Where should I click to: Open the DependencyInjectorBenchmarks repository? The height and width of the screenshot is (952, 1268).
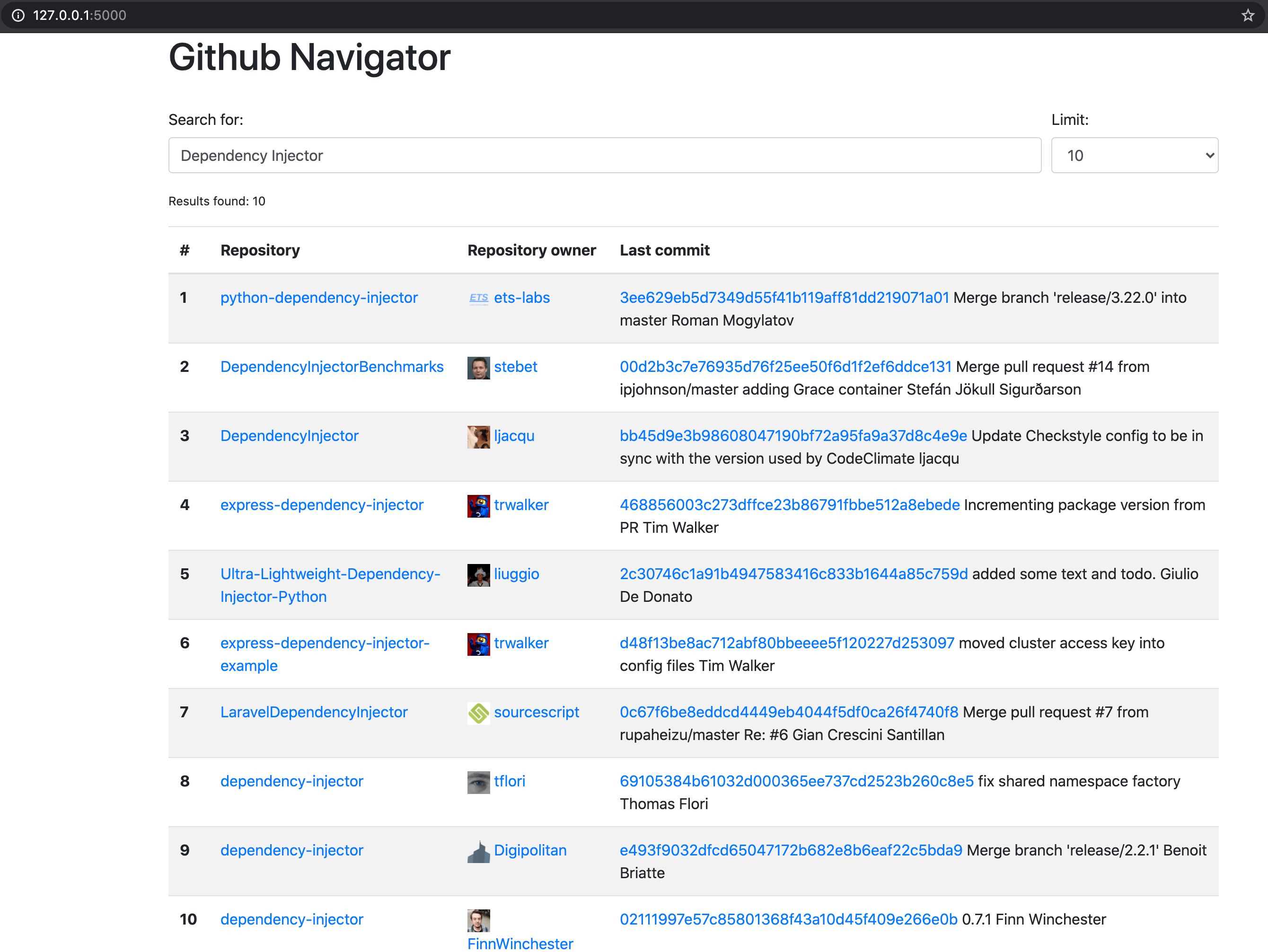click(332, 367)
